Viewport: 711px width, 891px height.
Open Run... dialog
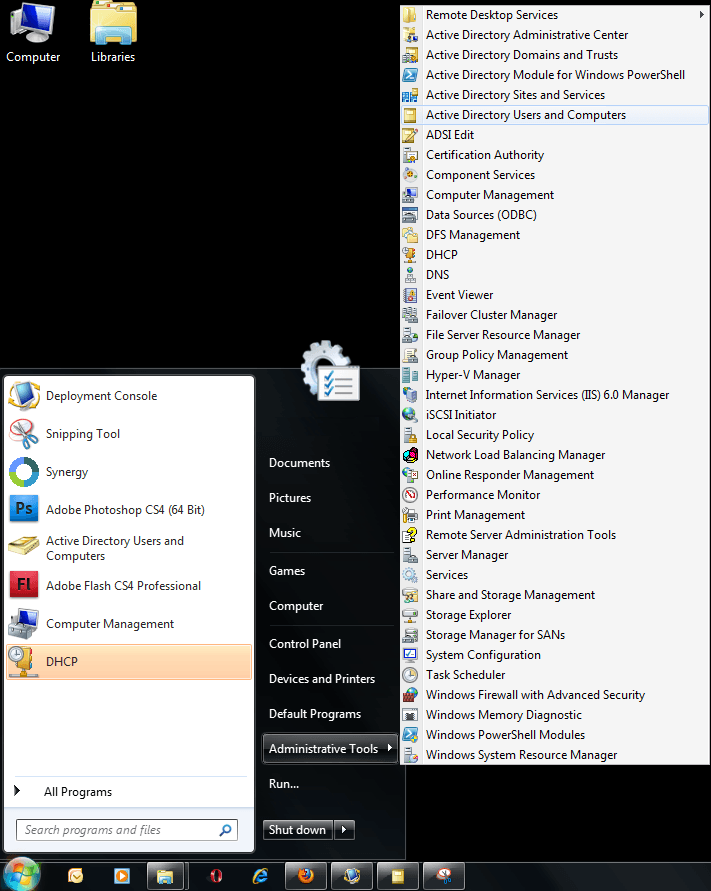point(284,784)
